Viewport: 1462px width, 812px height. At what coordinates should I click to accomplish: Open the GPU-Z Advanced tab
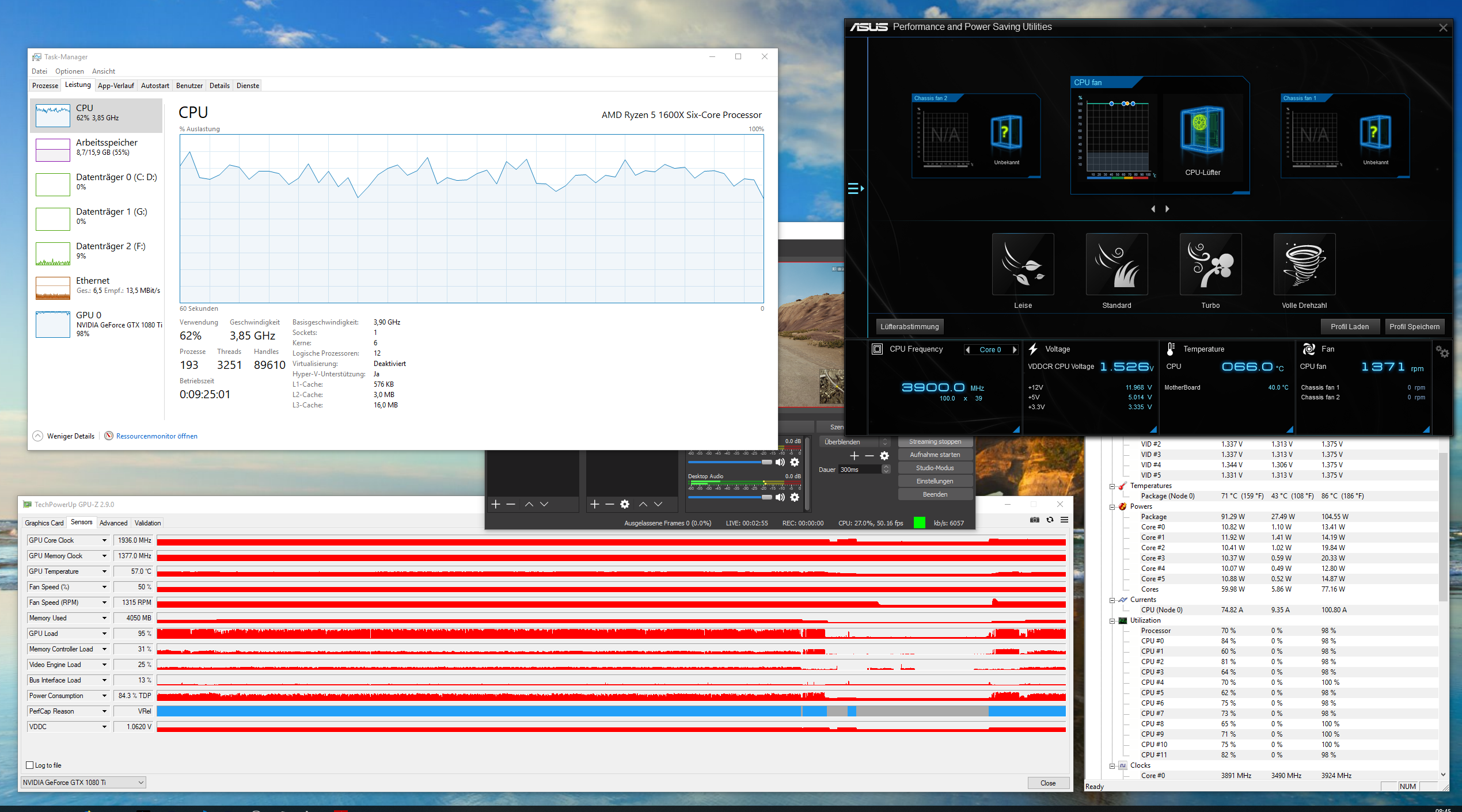[x=113, y=523]
